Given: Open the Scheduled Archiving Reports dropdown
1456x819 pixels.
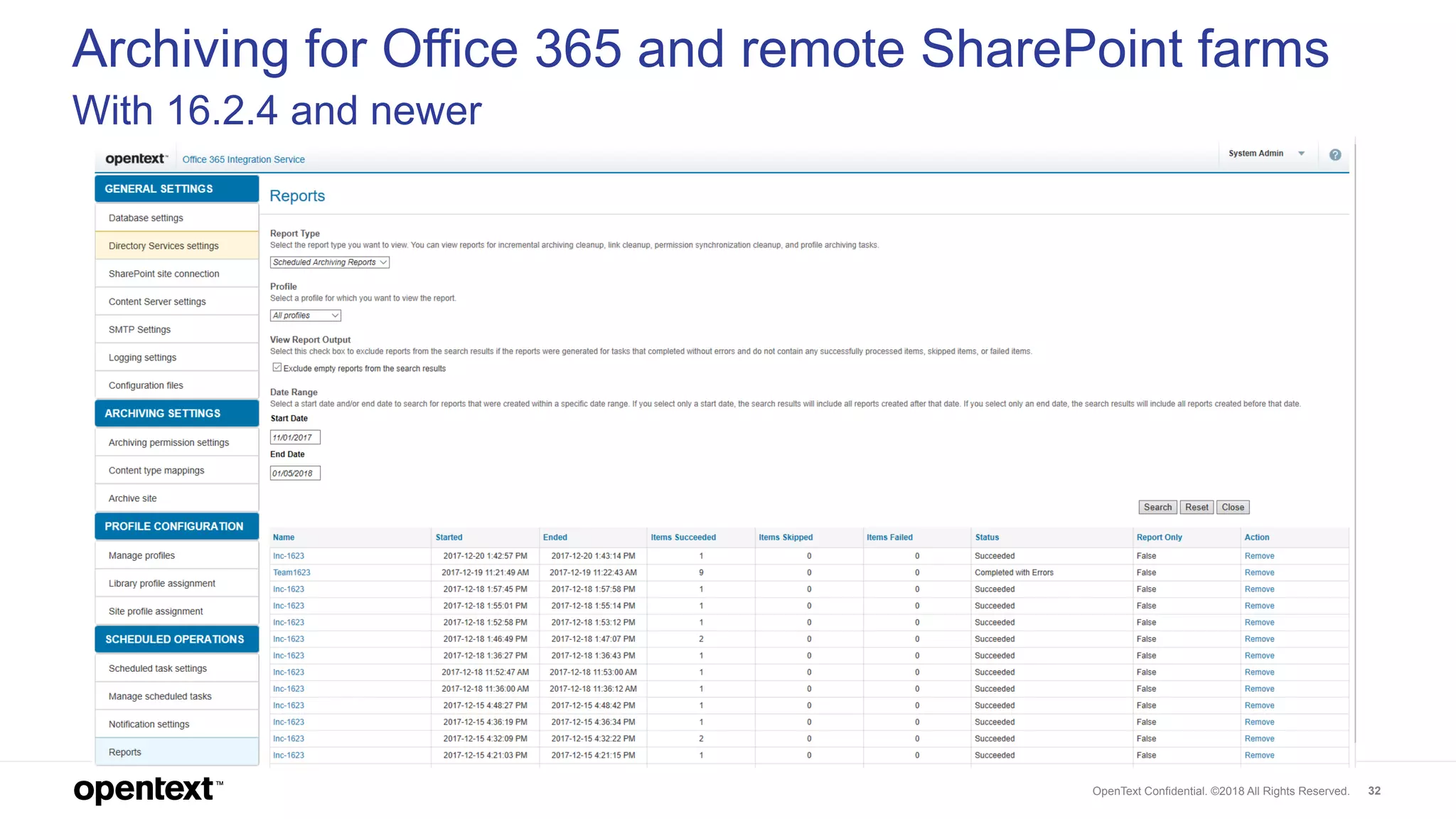Looking at the screenshot, I should 330,262.
